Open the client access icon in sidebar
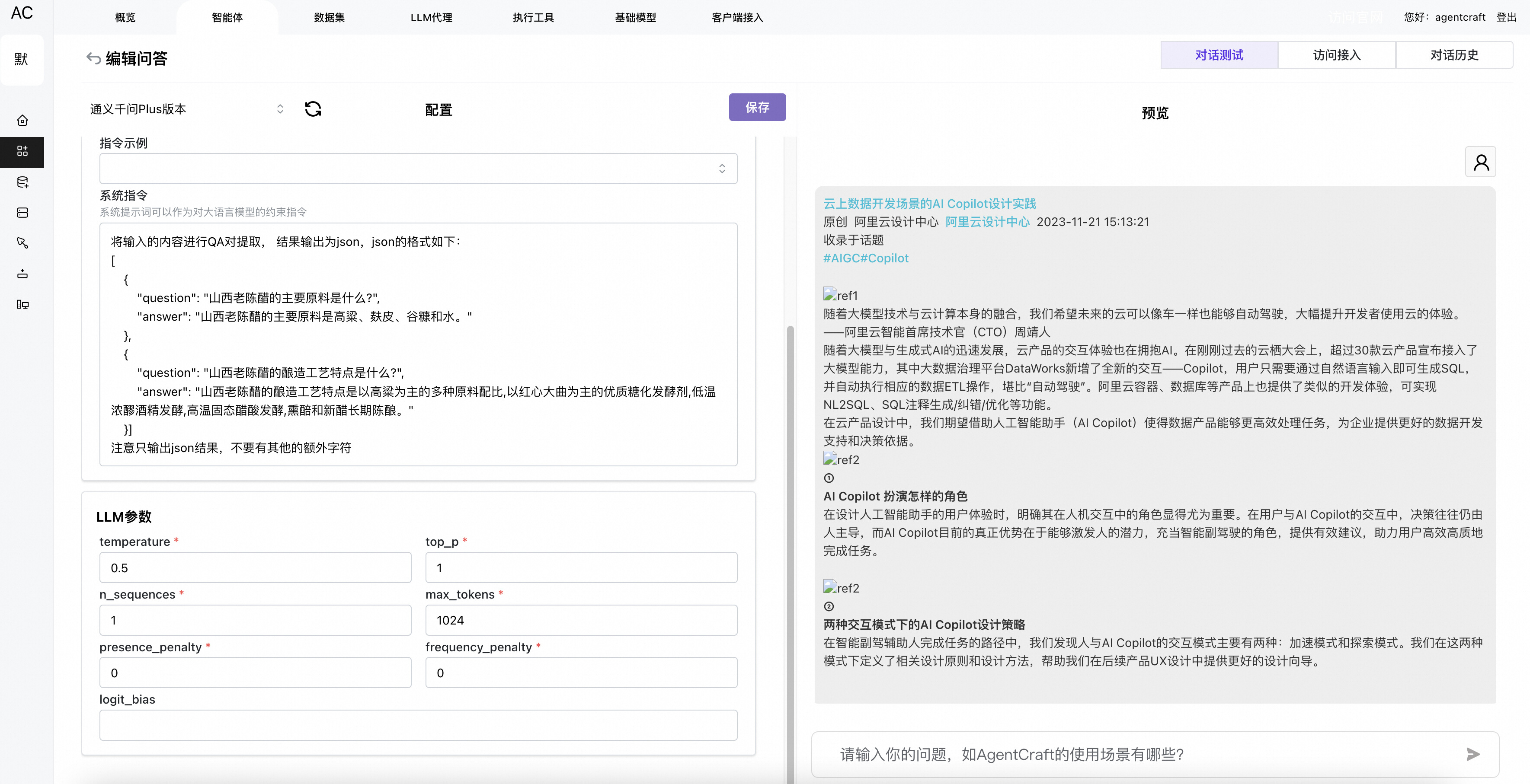1530x784 pixels. pos(22,304)
